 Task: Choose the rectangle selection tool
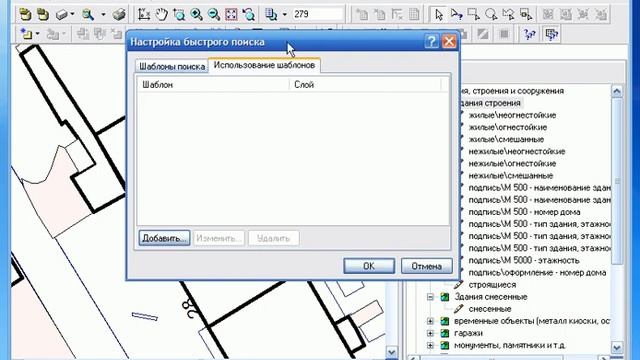pos(473,15)
